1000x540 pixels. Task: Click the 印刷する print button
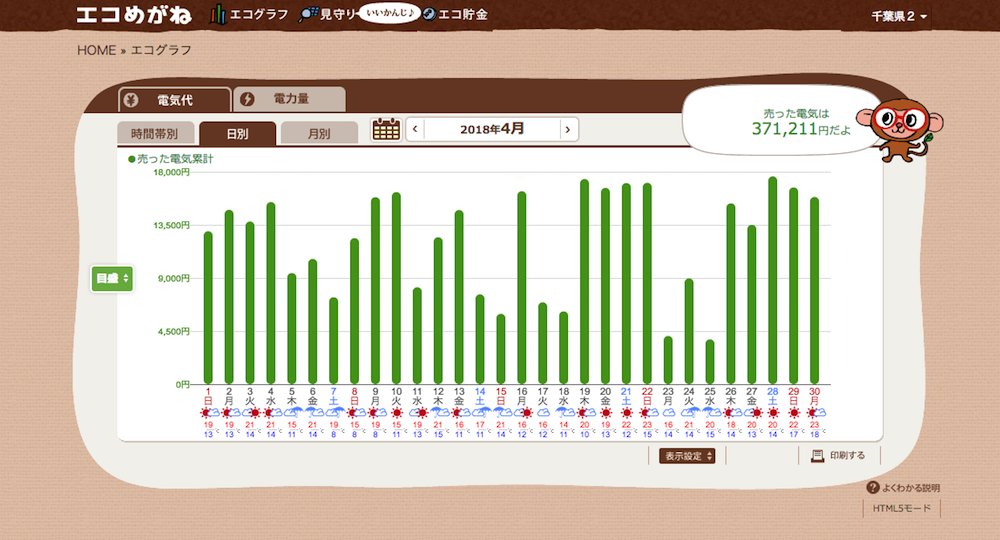point(839,456)
